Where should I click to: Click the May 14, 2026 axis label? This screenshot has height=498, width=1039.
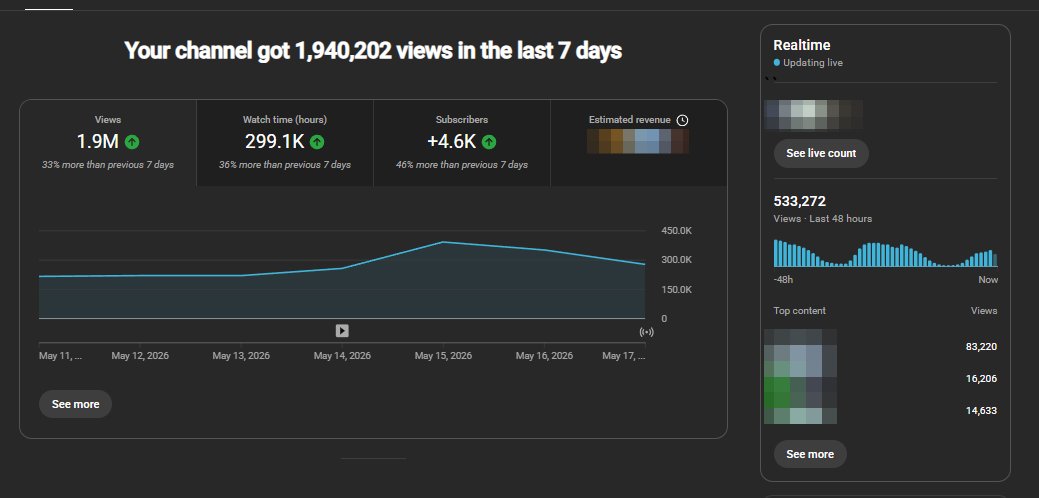click(342, 356)
